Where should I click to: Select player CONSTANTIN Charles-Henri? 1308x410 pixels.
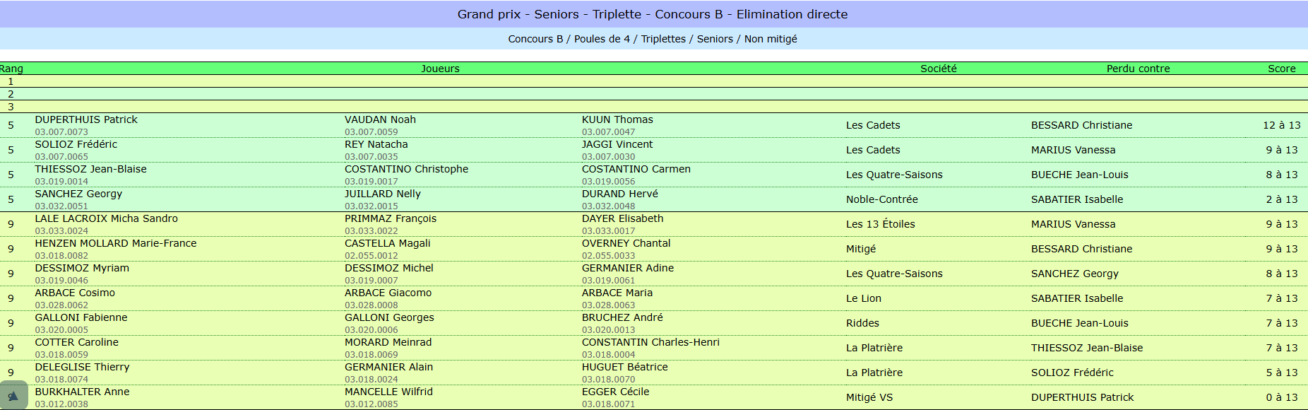click(x=651, y=343)
